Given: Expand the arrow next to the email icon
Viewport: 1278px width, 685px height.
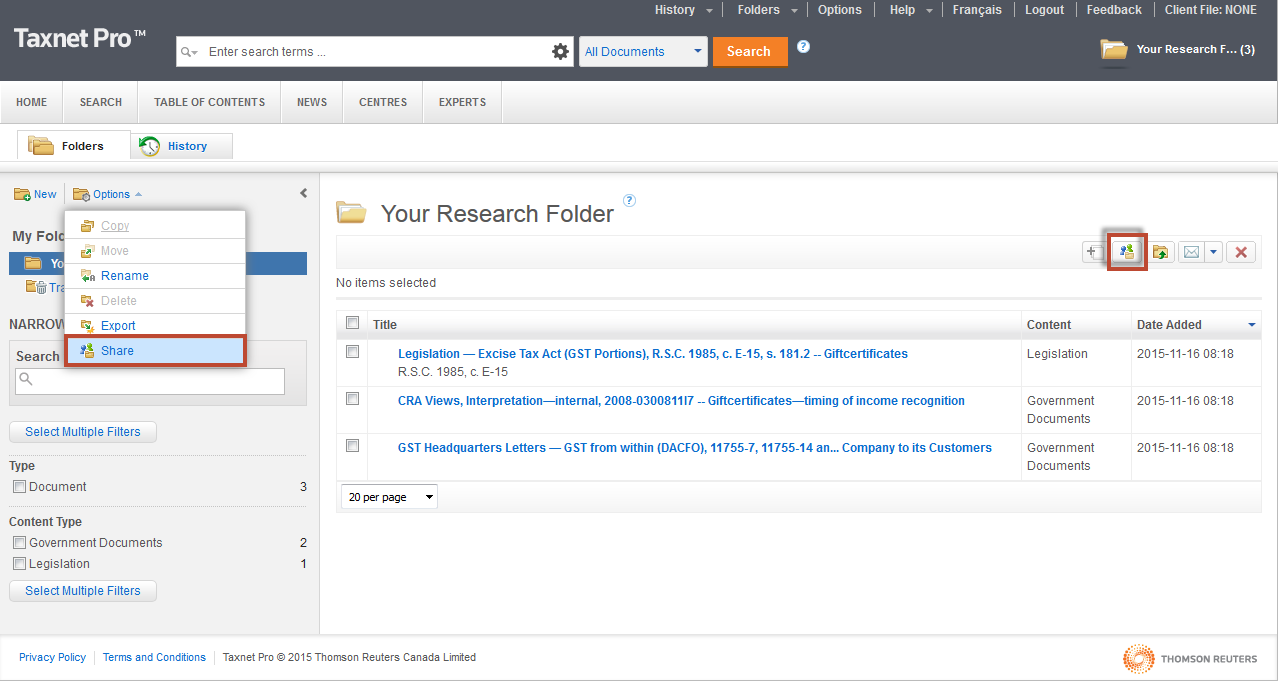Looking at the screenshot, I should (1214, 252).
